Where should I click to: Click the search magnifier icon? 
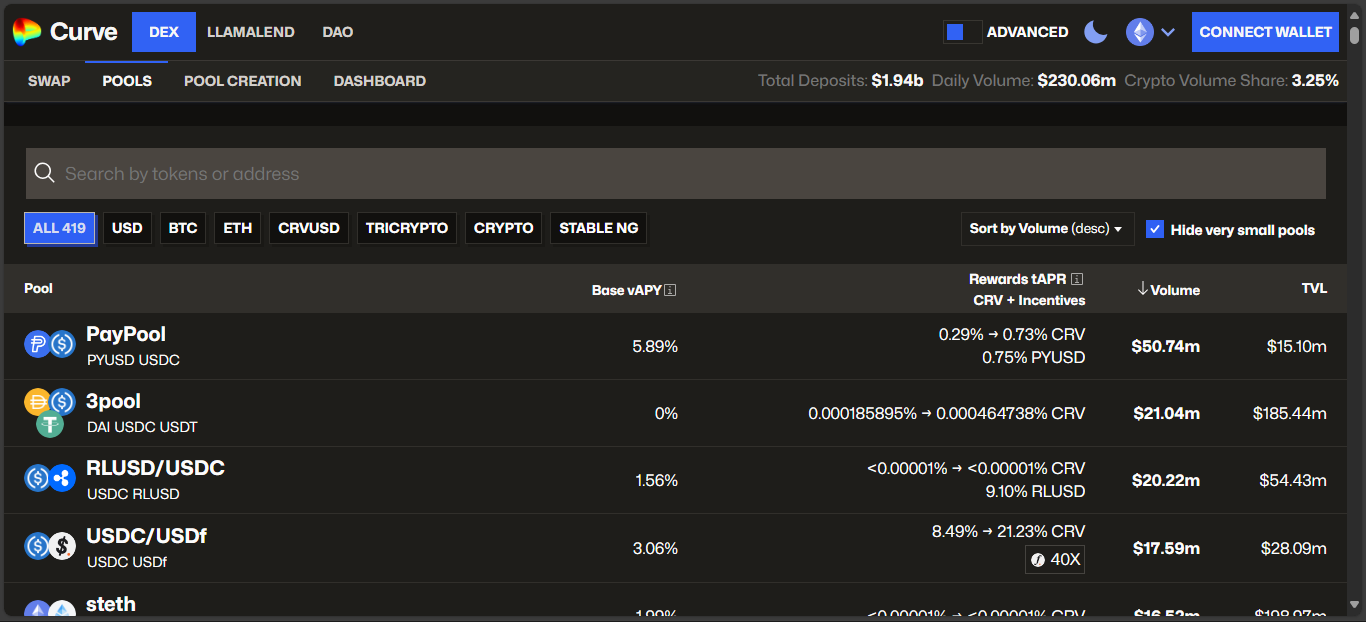44,174
